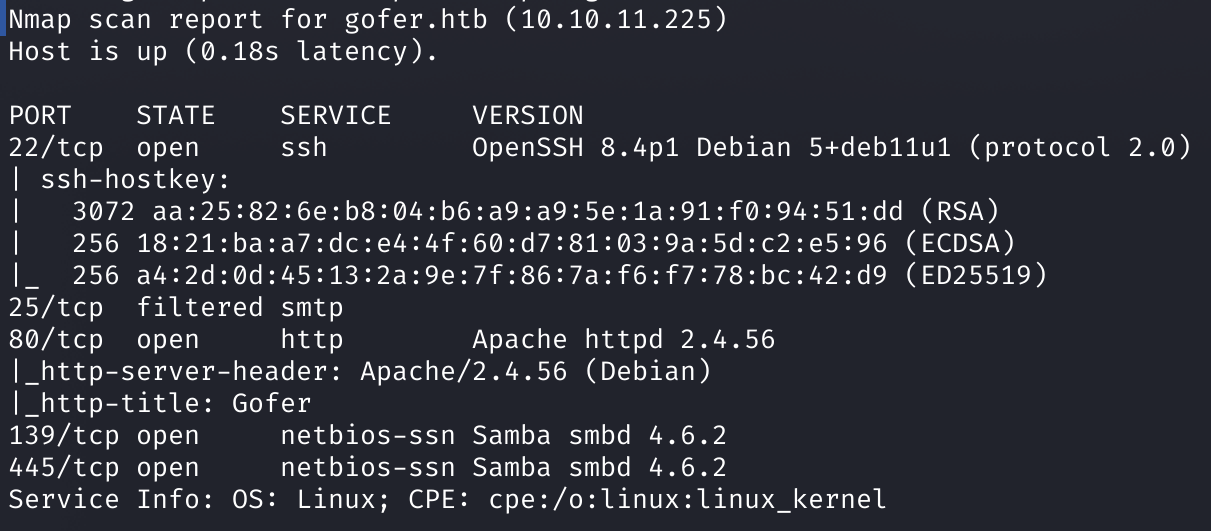Click the Host is up latency line
The image size is (1211, 531).
point(224,51)
